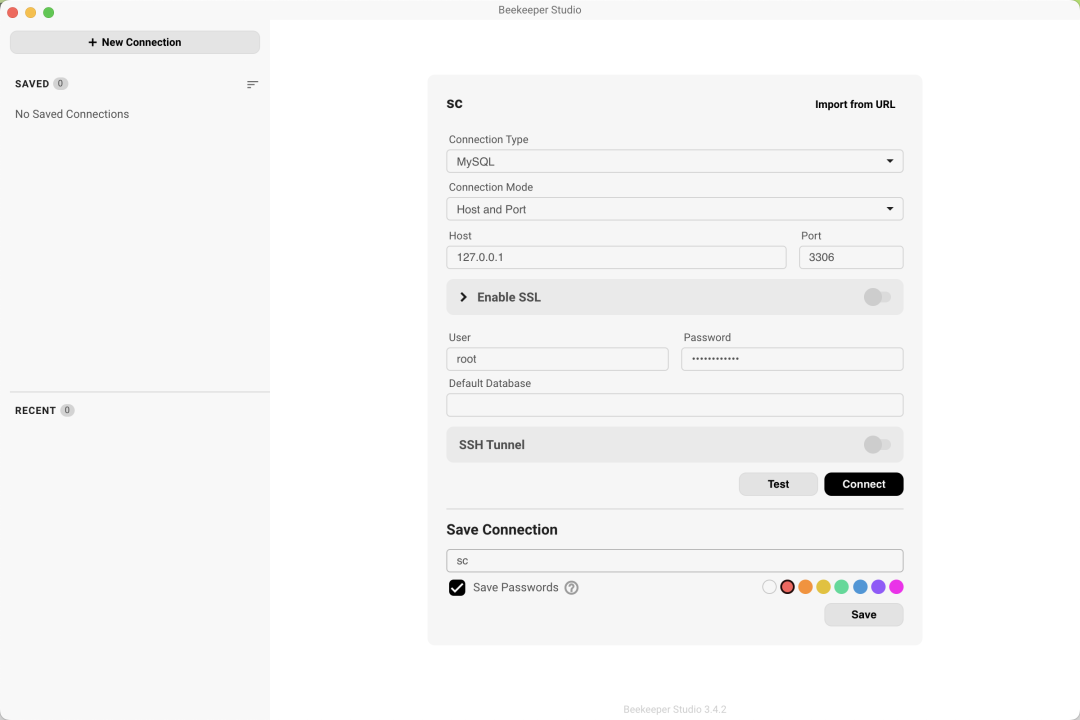1080x720 pixels.
Task: Open Save Passwords help question mark icon
Action: pos(572,588)
